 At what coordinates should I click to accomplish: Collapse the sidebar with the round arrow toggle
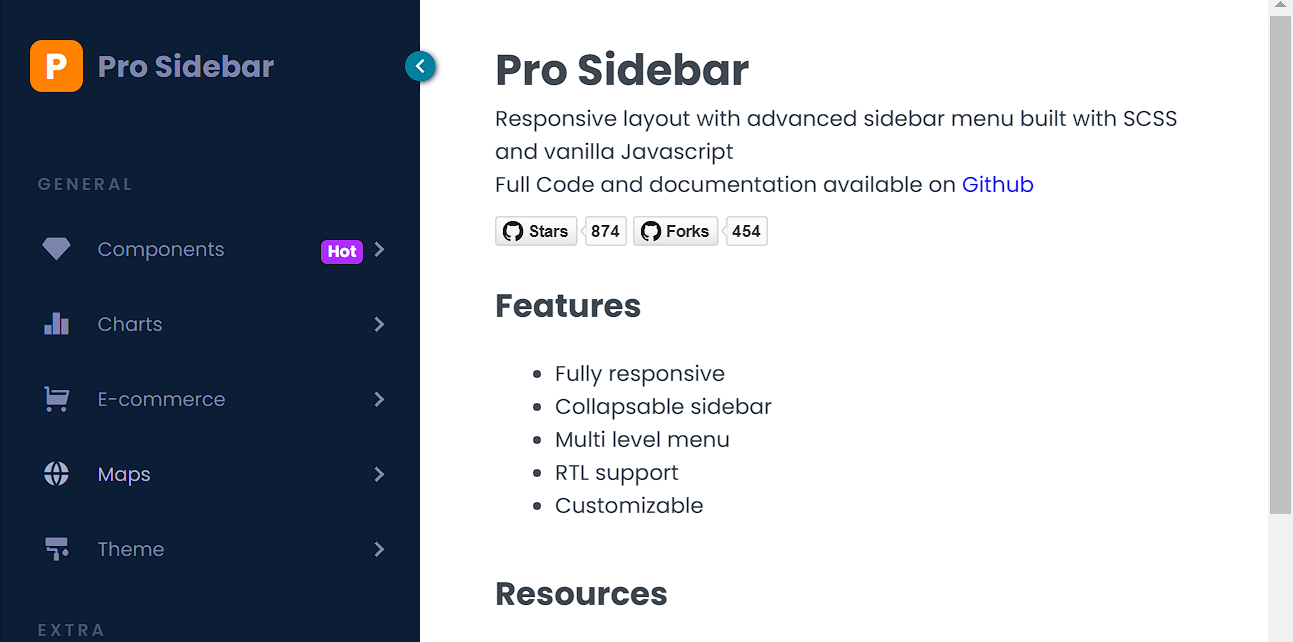tap(420, 66)
